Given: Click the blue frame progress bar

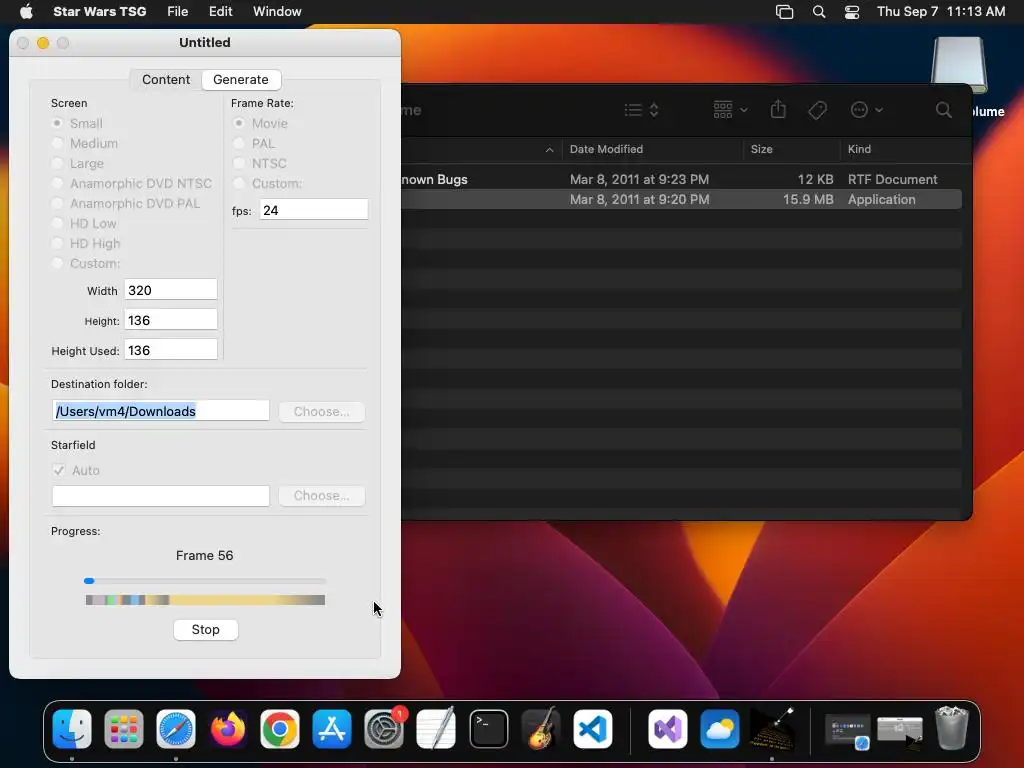Looking at the screenshot, I should (204, 581).
